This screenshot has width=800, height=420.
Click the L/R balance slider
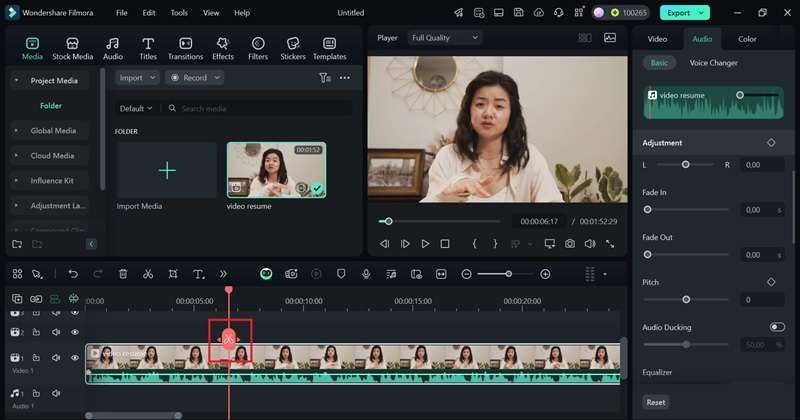click(x=686, y=164)
